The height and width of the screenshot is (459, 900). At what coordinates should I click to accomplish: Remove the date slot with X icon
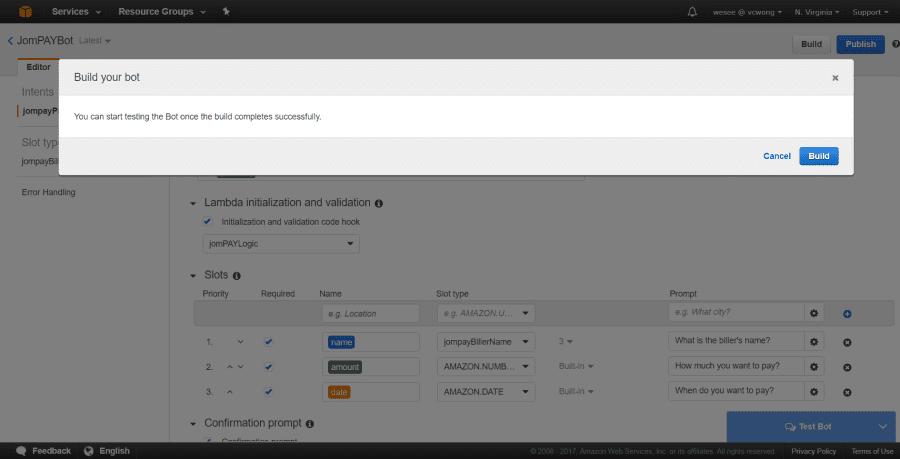click(847, 393)
